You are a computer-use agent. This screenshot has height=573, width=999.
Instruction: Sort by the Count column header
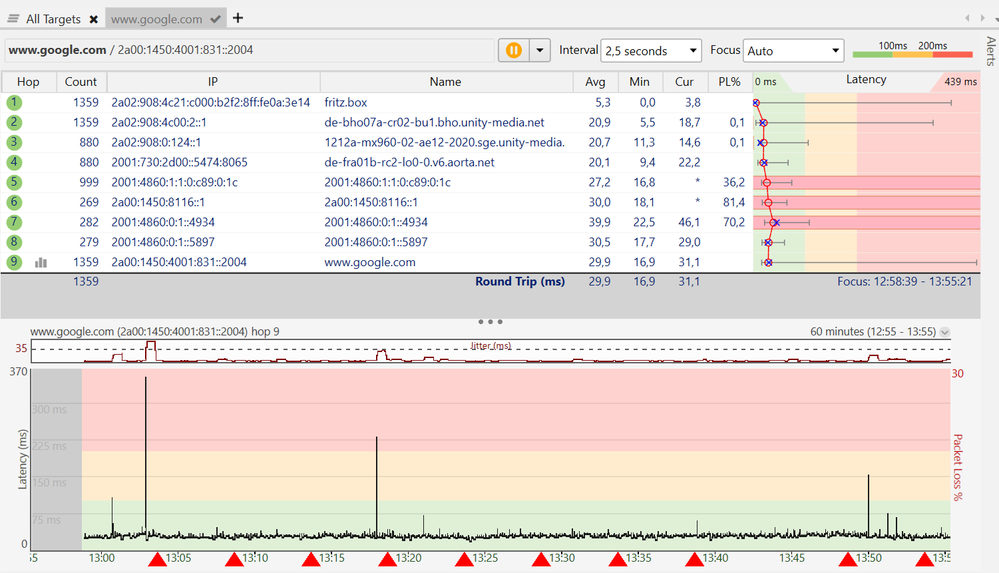[x=81, y=82]
